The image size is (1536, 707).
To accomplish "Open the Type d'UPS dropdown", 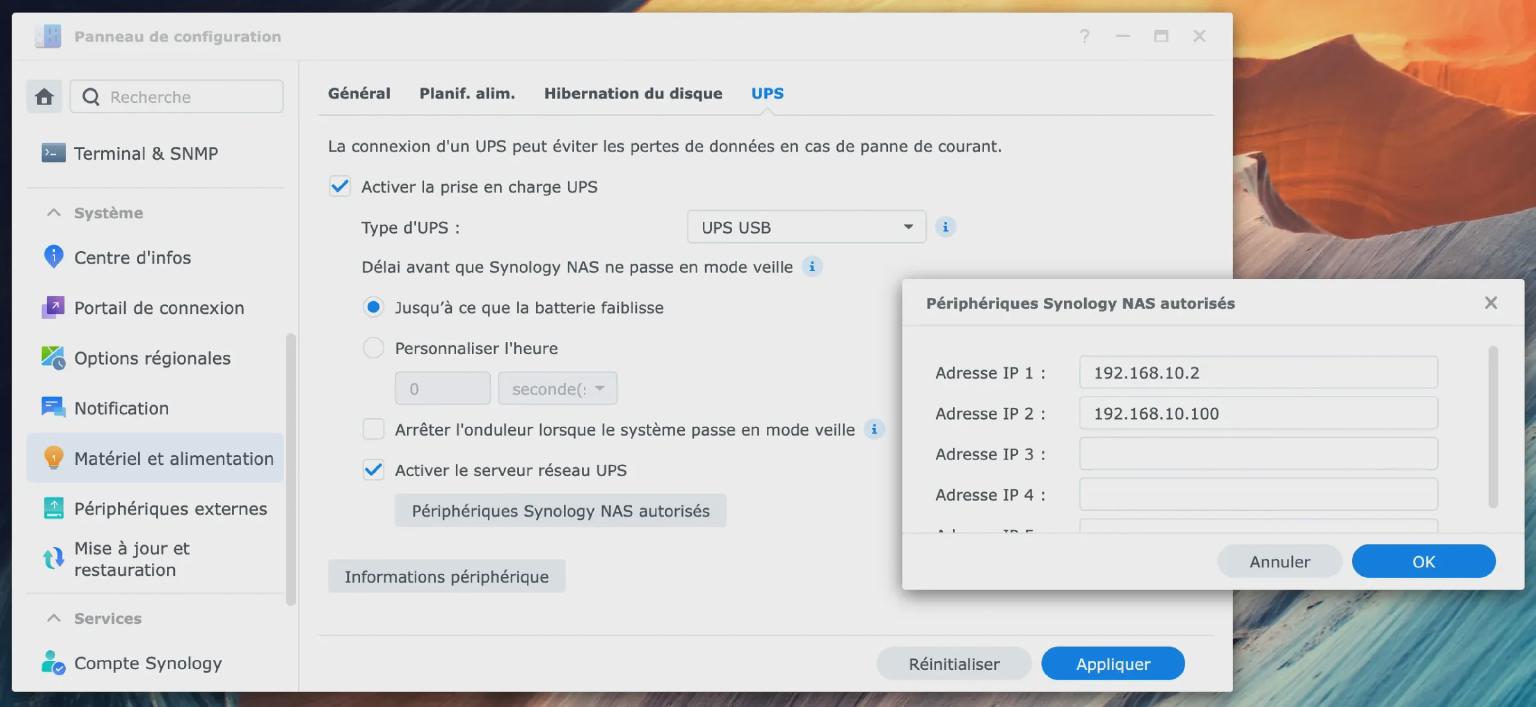I will (x=806, y=227).
